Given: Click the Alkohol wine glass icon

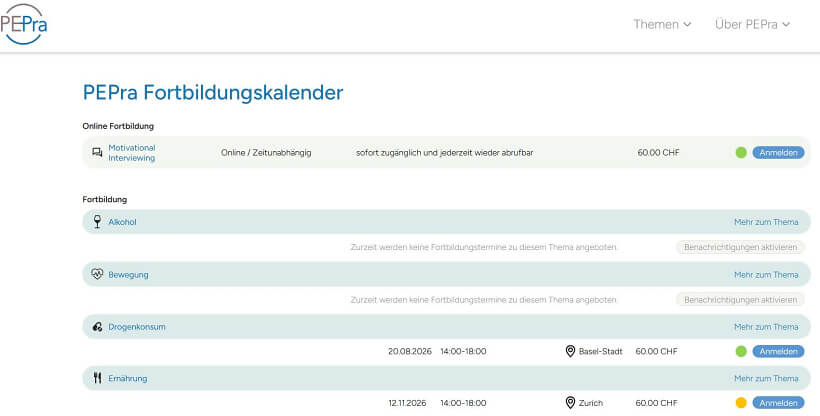Looking at the screenshot, I should pos(97,221).
